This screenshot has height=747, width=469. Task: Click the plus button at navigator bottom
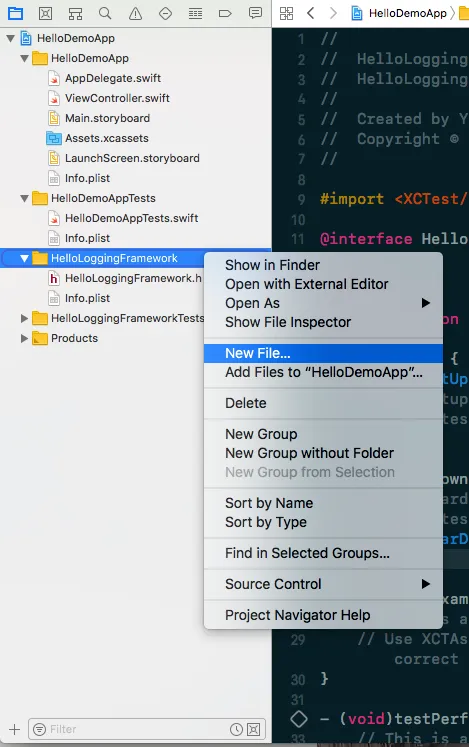(15, 729)
